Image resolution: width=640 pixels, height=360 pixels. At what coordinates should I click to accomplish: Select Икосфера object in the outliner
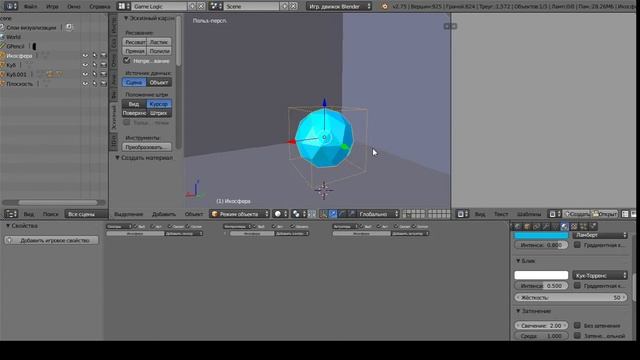(19, 56)
